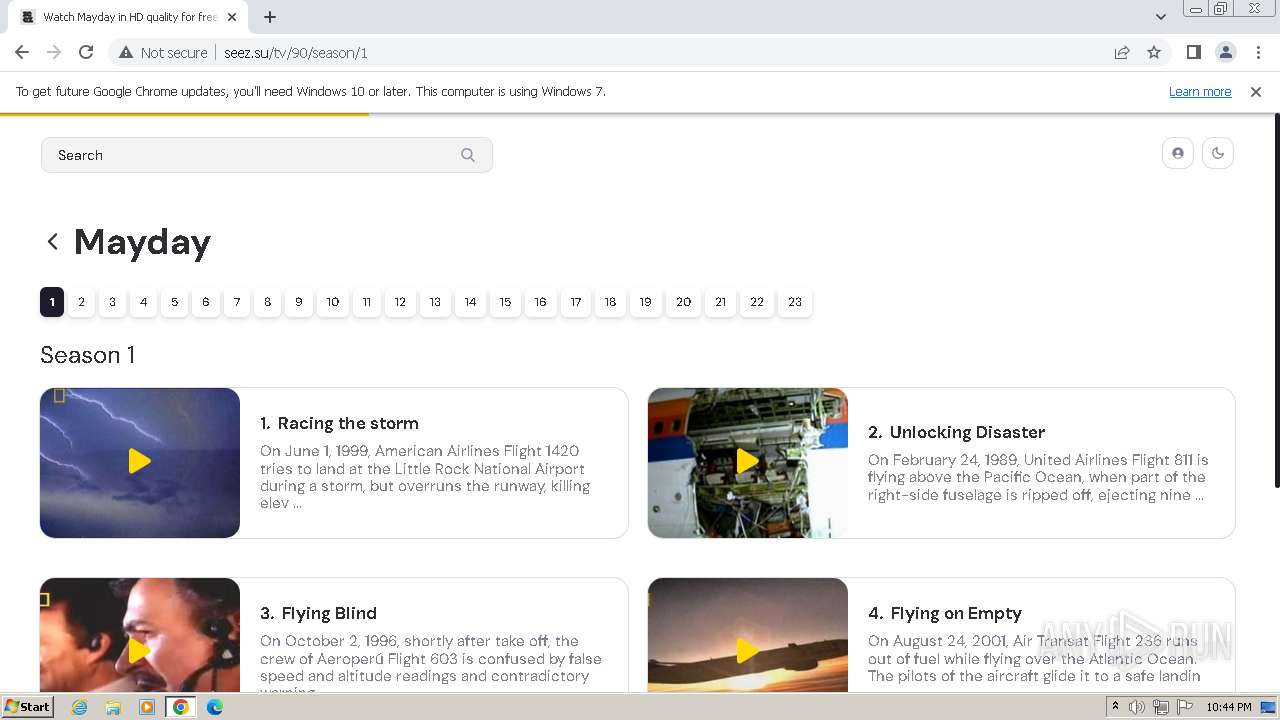Go to season 16

click(x=540, y=302)
